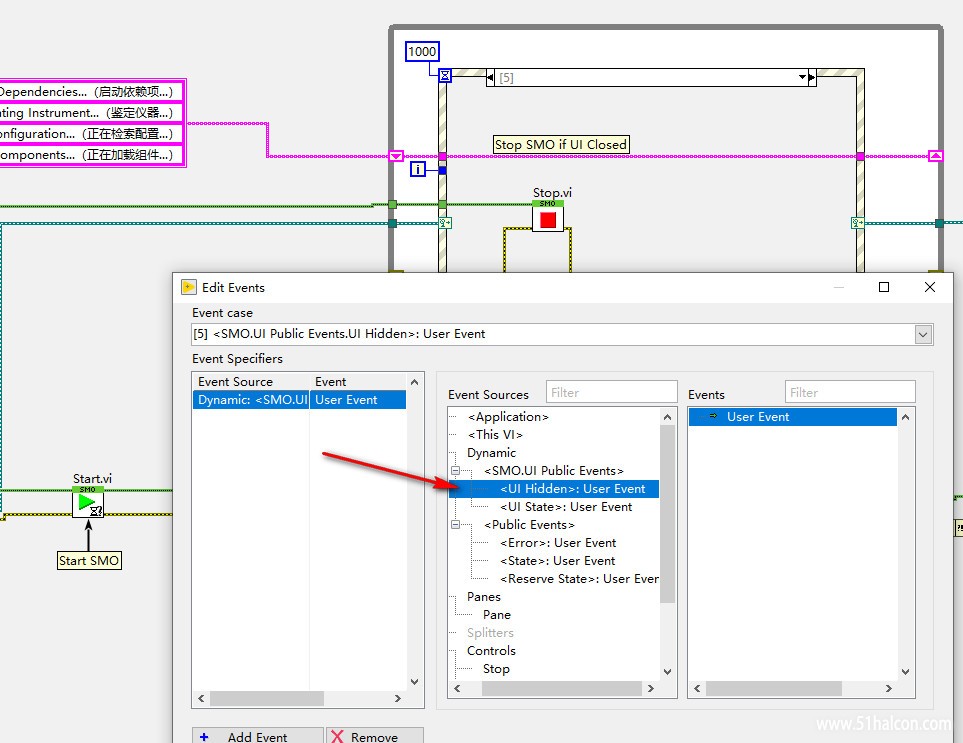Open the Event case dropdown
Image resolution: width=963 pixels, height=743 pixels.
point(922,335)
